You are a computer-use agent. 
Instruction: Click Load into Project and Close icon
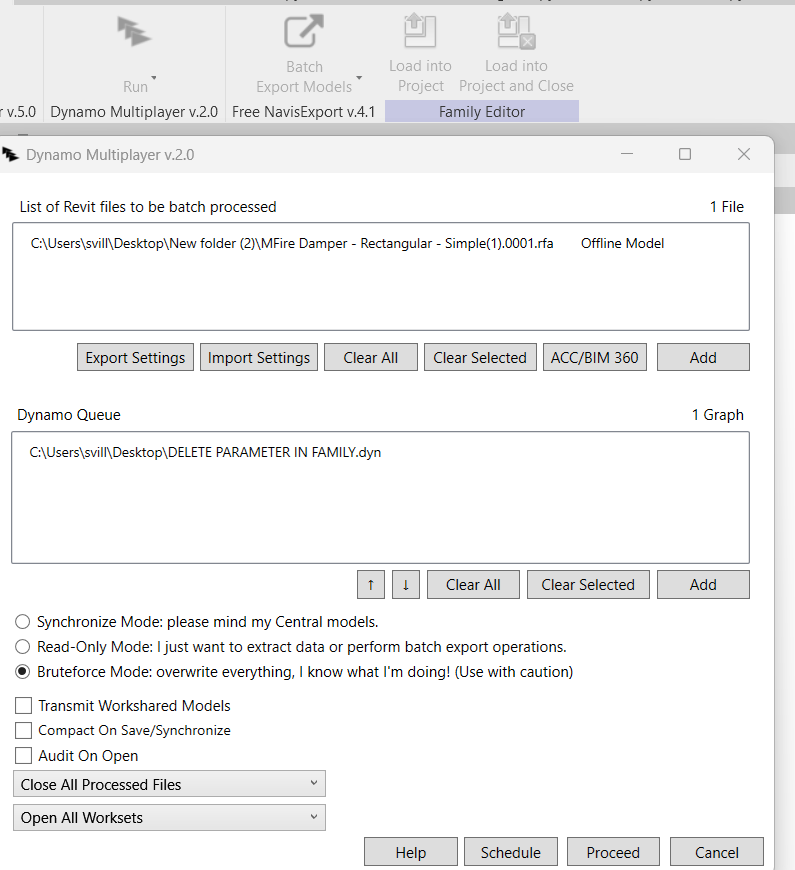(x=516, y=32)
